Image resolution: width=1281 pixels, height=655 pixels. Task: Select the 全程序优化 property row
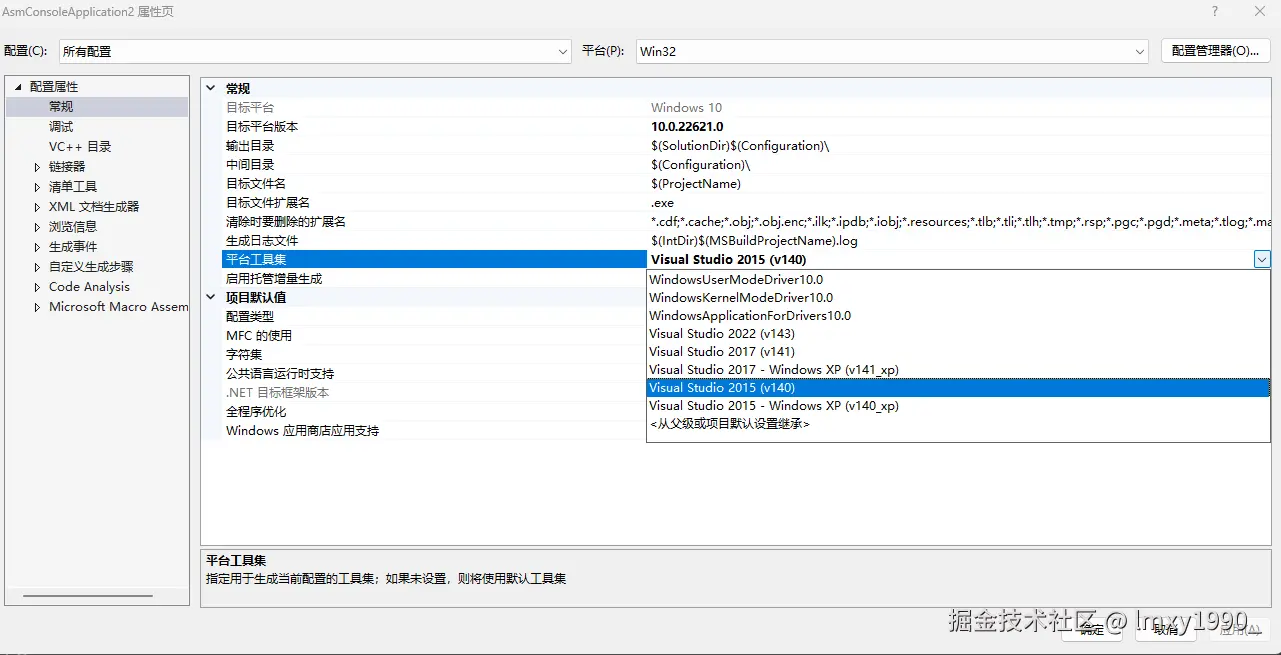pos(434,412)
